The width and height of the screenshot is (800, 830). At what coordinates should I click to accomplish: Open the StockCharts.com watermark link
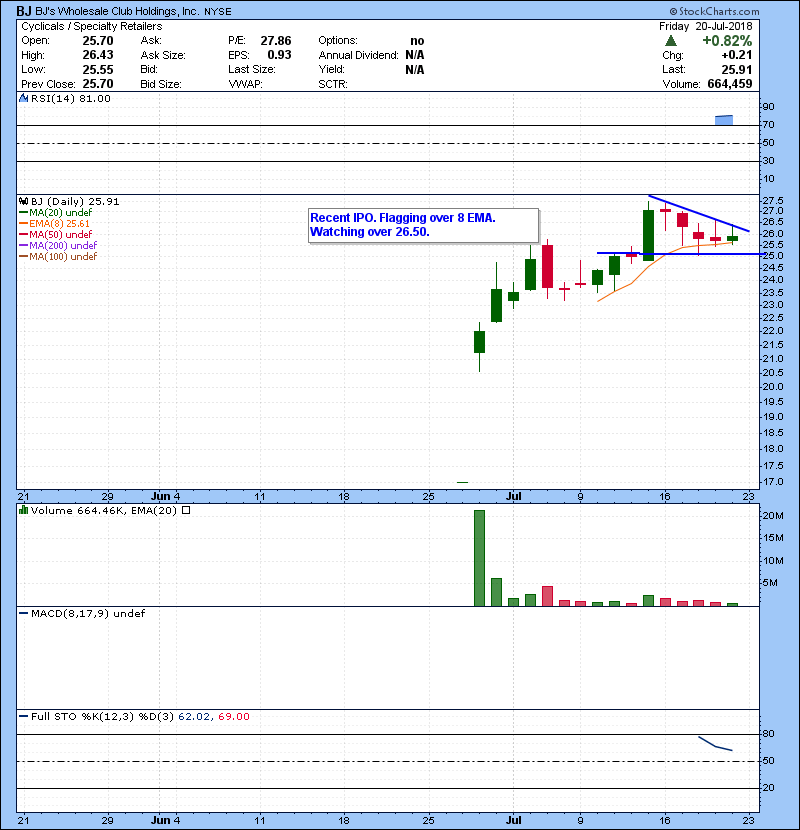[x=714, y=11]
